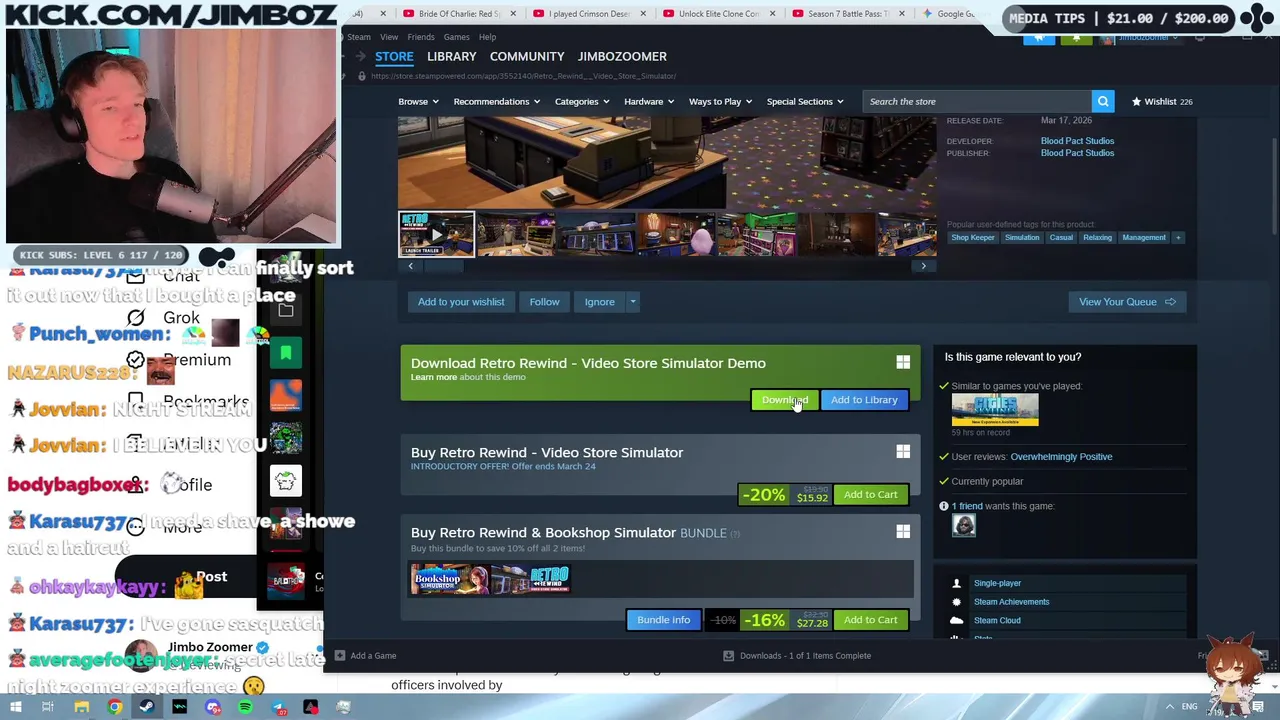Screen dimensions: 1280x720
Task: Open the Wishlist star link
Action: point(1161,101)
